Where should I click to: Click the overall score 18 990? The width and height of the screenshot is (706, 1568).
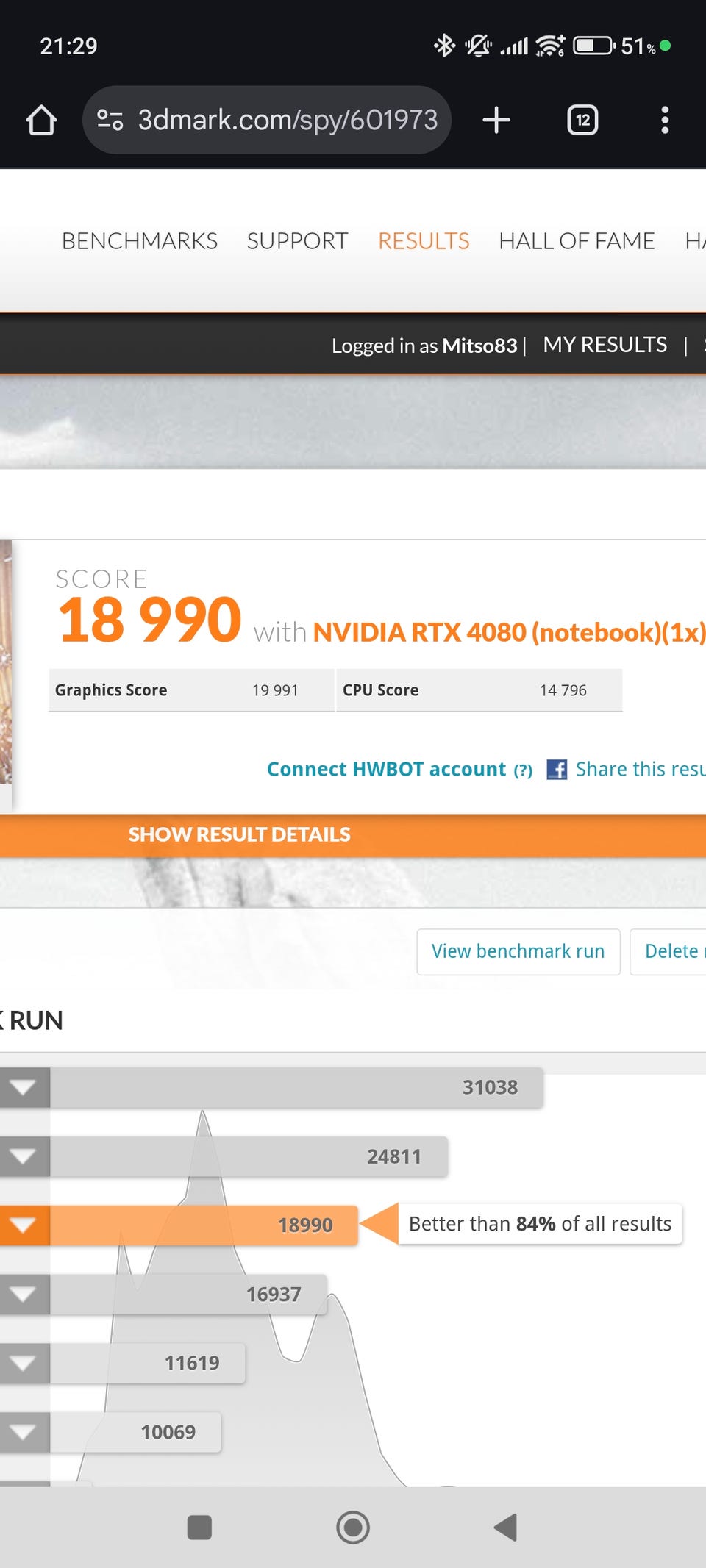pyautogui.click(x=149, y=620)
